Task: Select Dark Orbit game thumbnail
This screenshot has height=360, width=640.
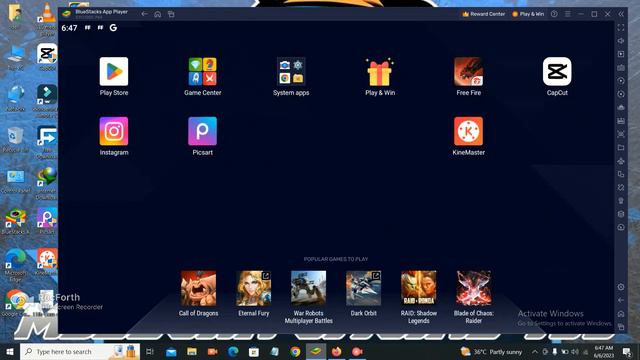Action: point(364,288)
